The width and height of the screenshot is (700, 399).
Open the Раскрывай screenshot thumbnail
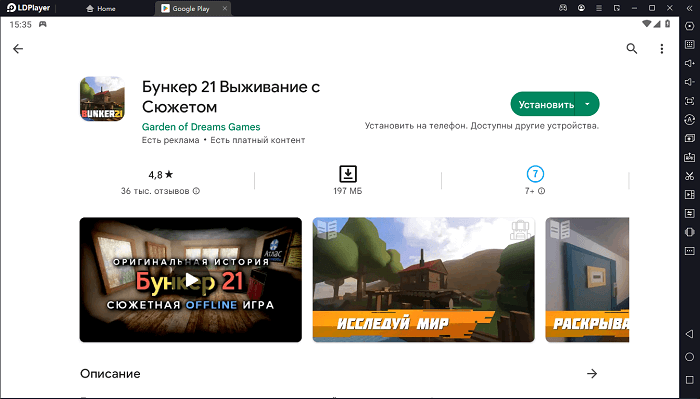coord(587,280)
